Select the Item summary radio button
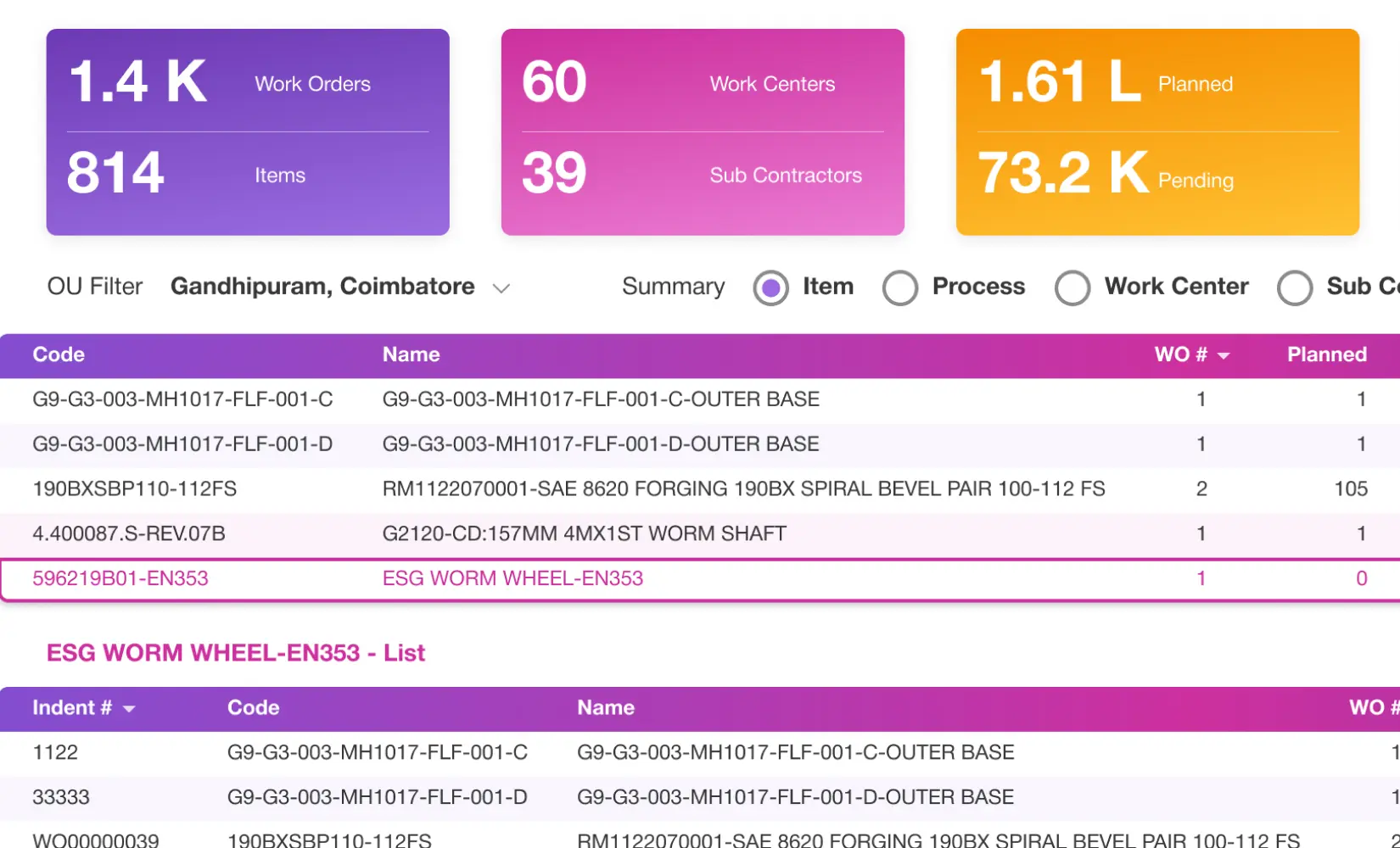 click(770, 287)
